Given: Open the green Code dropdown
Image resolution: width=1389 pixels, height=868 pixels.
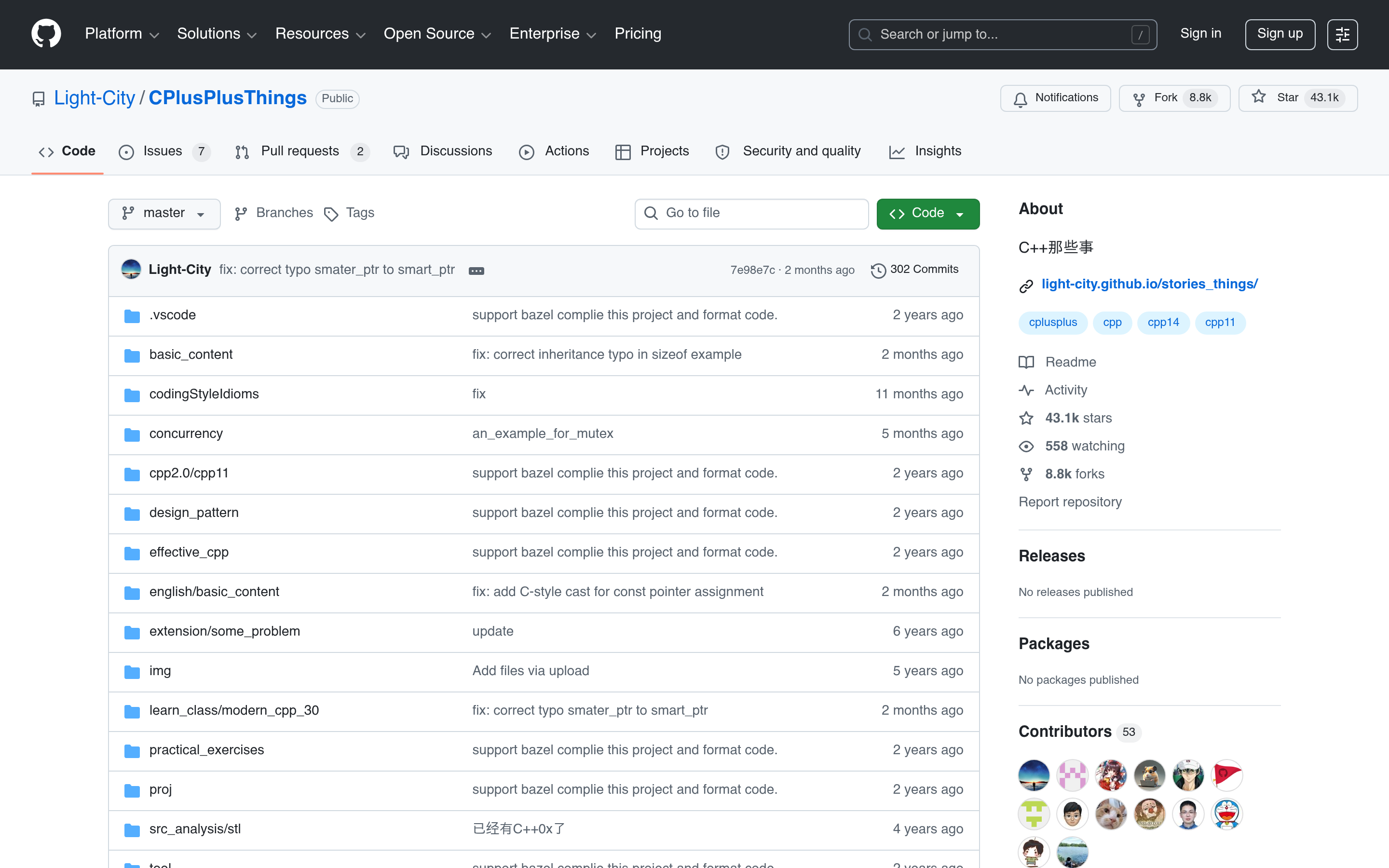Looking at the screenshot, I should 927,214.
